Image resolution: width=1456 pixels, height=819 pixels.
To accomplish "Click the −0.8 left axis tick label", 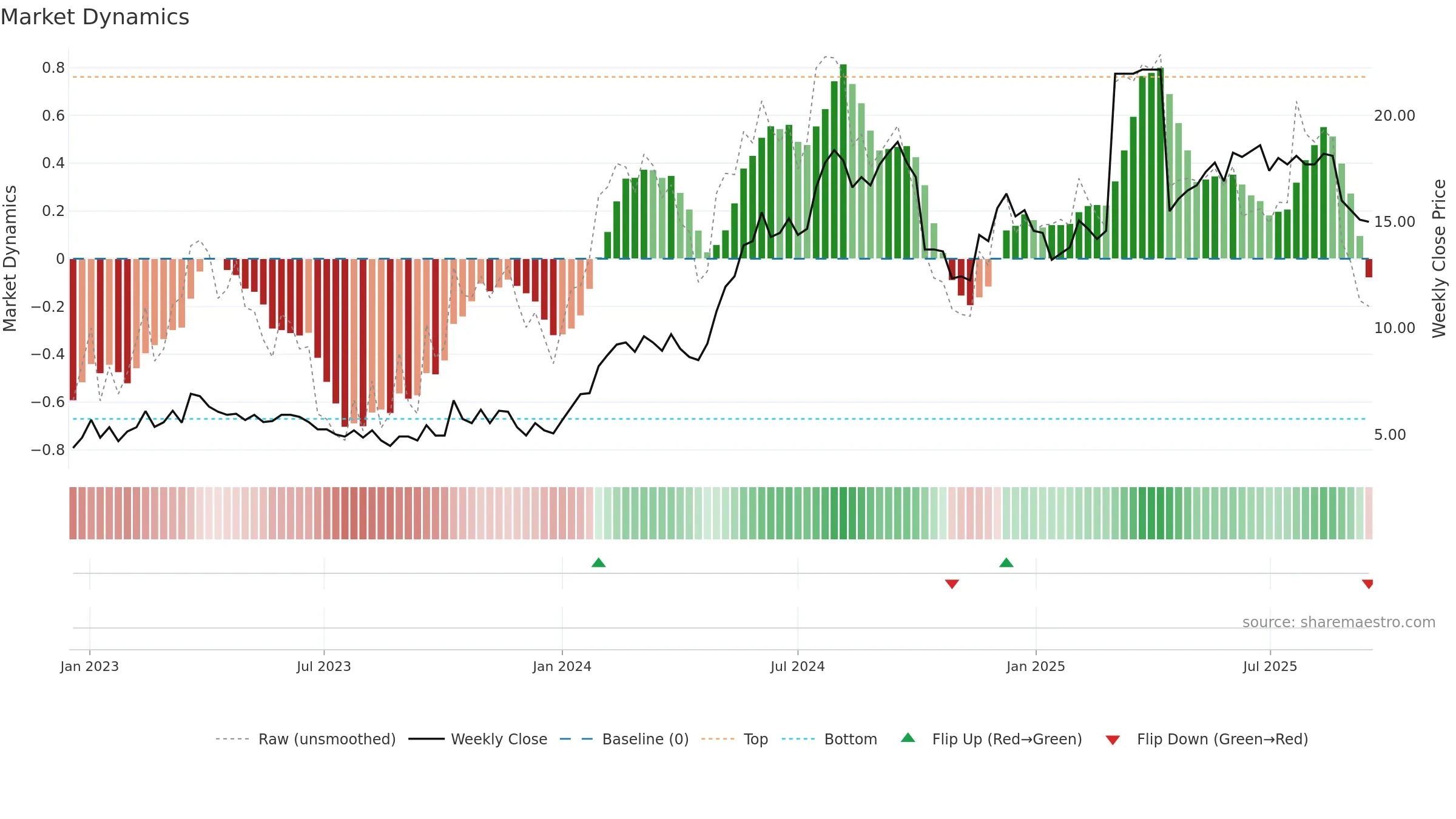I will 48,450.
